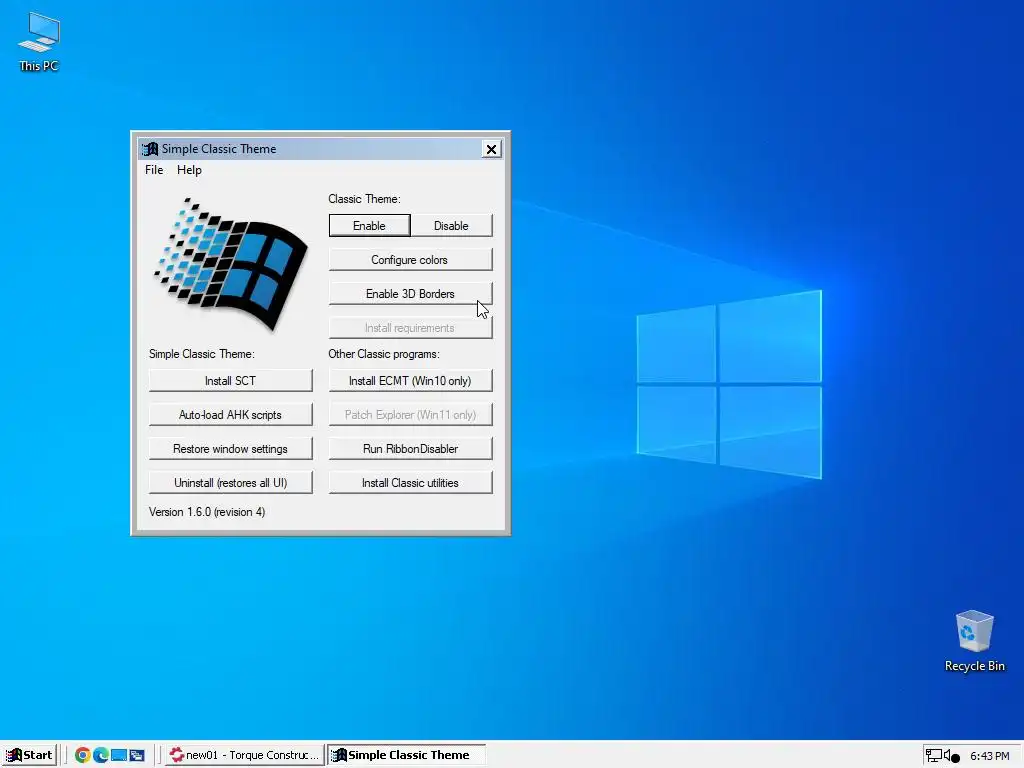This screenshot has width=1024, height=768.
Task: Select the Recycle Bin desktop icon
Action: [x=974, y=641]
